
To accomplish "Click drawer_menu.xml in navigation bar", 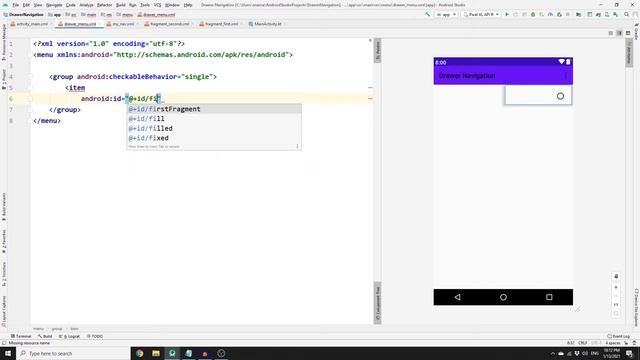I will click(x=156, y=15).
